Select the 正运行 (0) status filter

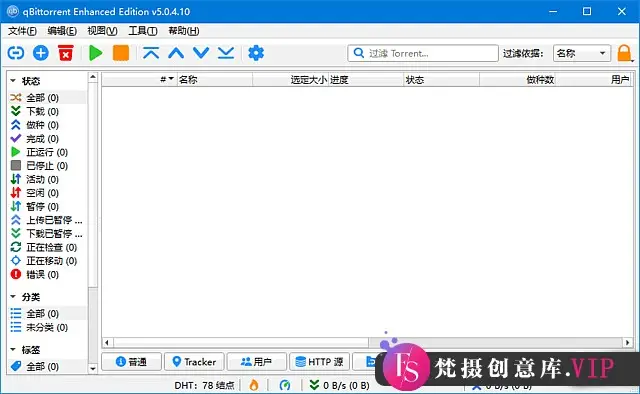47,152
